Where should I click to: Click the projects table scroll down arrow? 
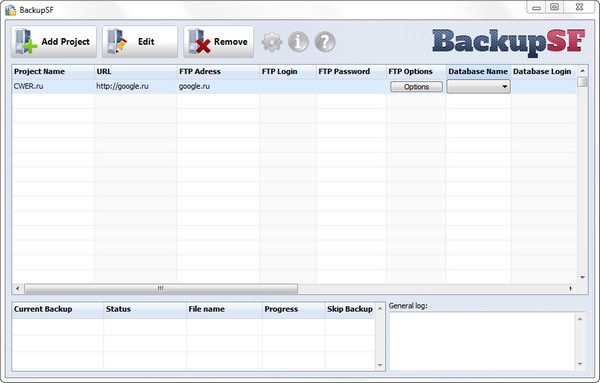coord(582,277)
